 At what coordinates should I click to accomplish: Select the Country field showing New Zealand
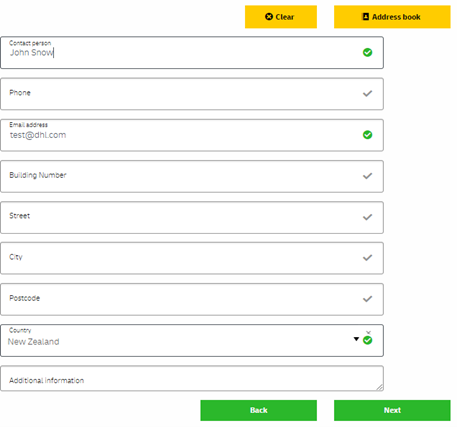[192, 340]
